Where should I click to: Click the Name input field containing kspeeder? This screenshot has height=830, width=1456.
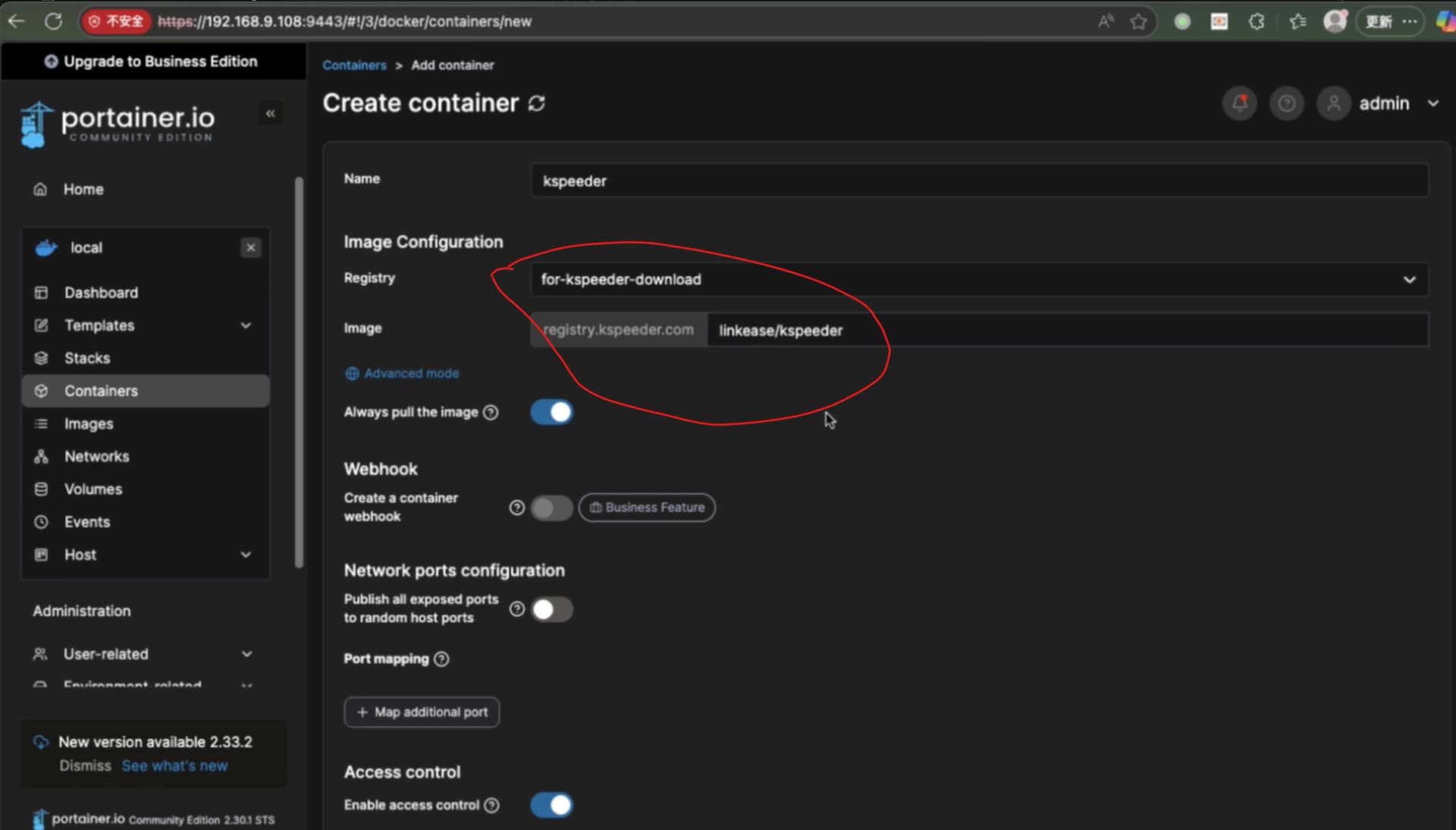point(978,181)
